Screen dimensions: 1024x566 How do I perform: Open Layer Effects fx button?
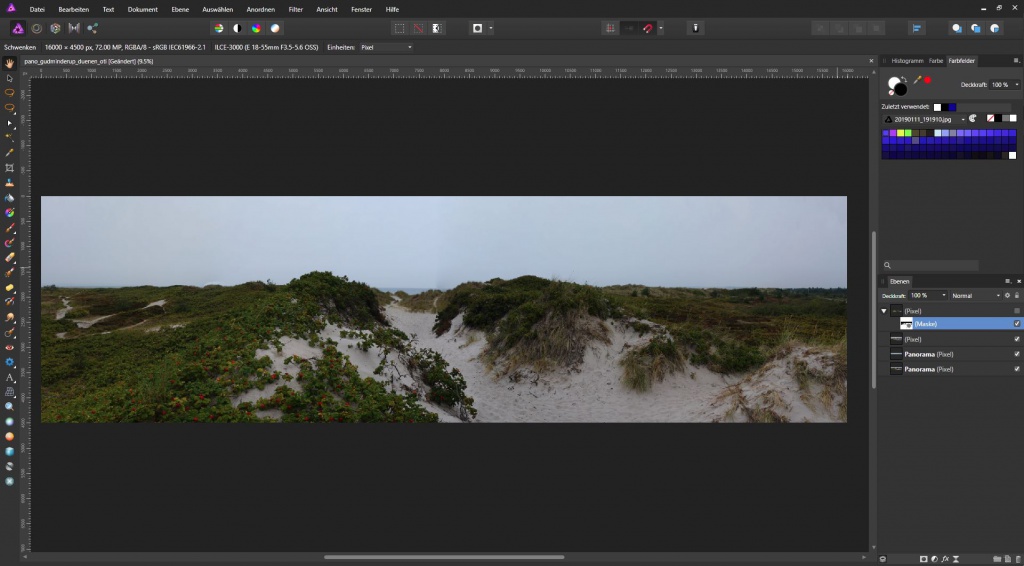pyautogui.click(x=945, y=559)
